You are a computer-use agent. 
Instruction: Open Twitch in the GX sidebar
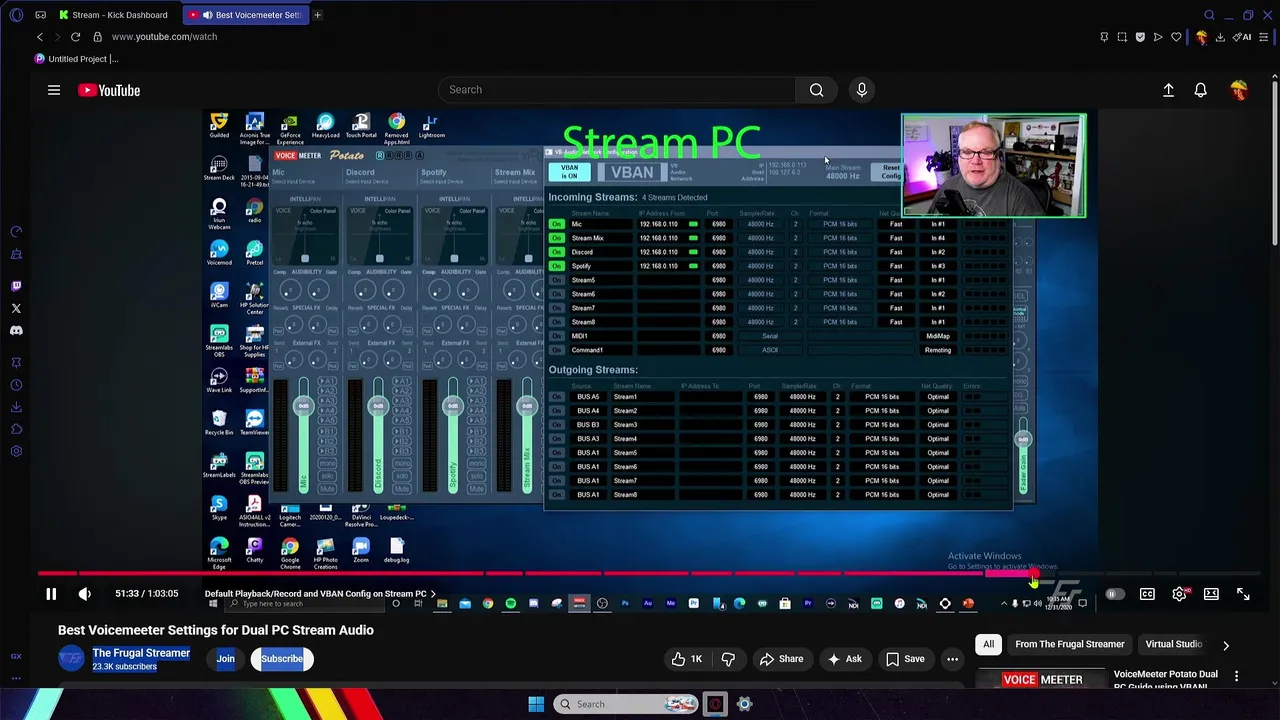[x=16, y=286]
